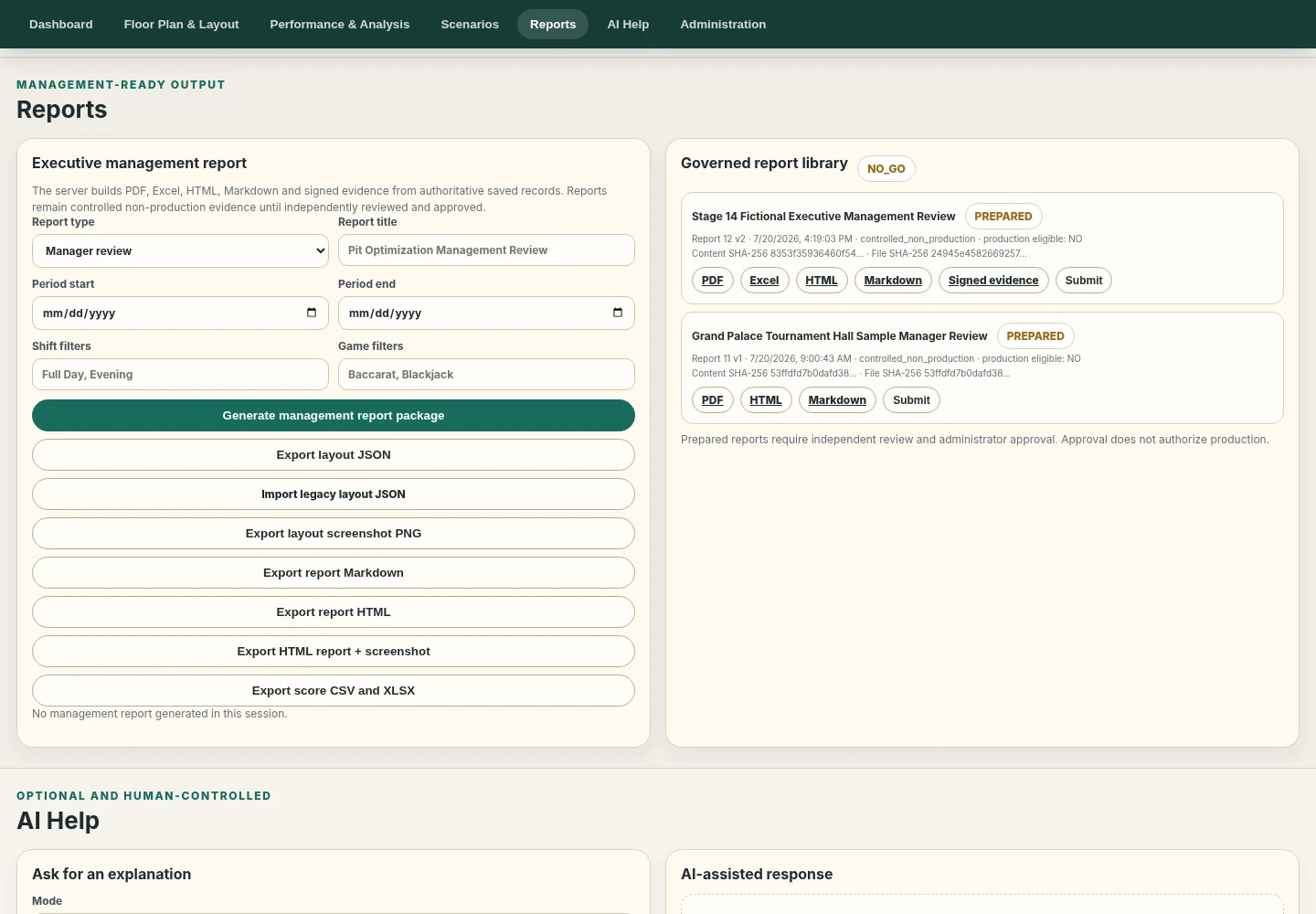
Task: Export HTML report + screenshot
Action: (x=334, y=652)
